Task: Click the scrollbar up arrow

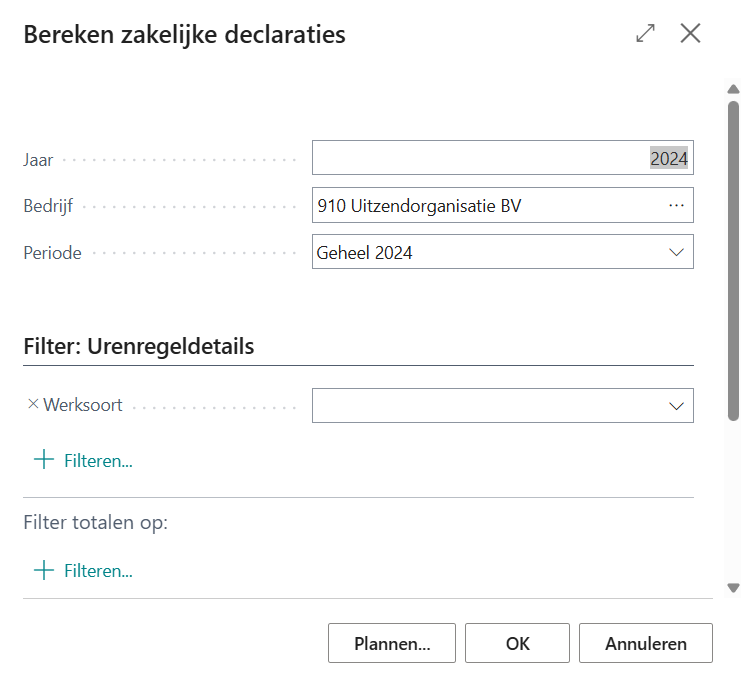Action: [733, 91]
